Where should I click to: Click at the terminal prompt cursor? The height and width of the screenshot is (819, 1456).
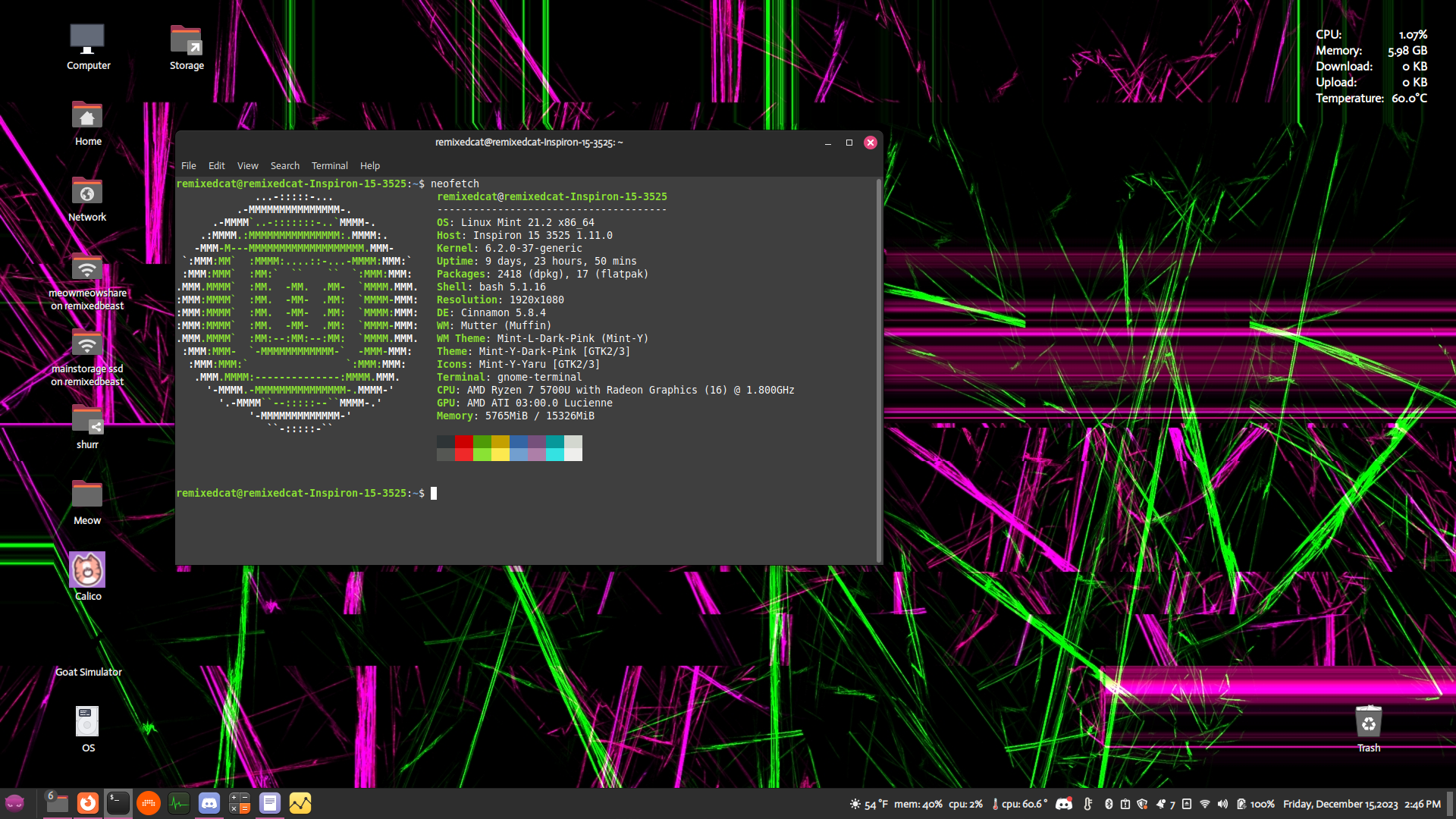coord(434,493)
